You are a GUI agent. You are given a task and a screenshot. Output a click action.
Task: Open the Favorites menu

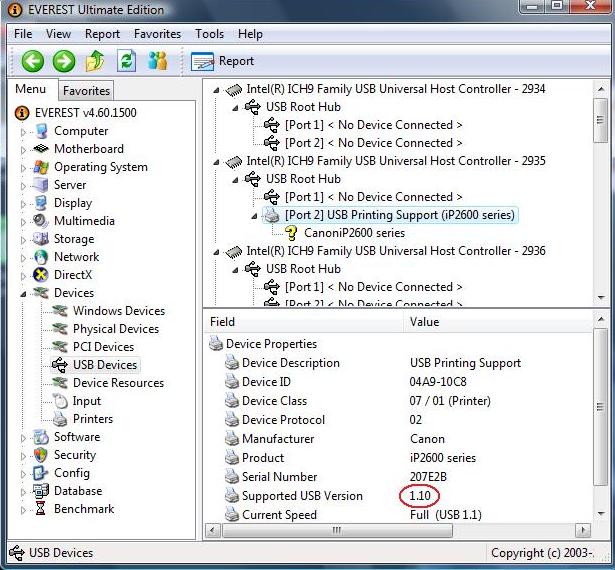click(x=158, y=34)
